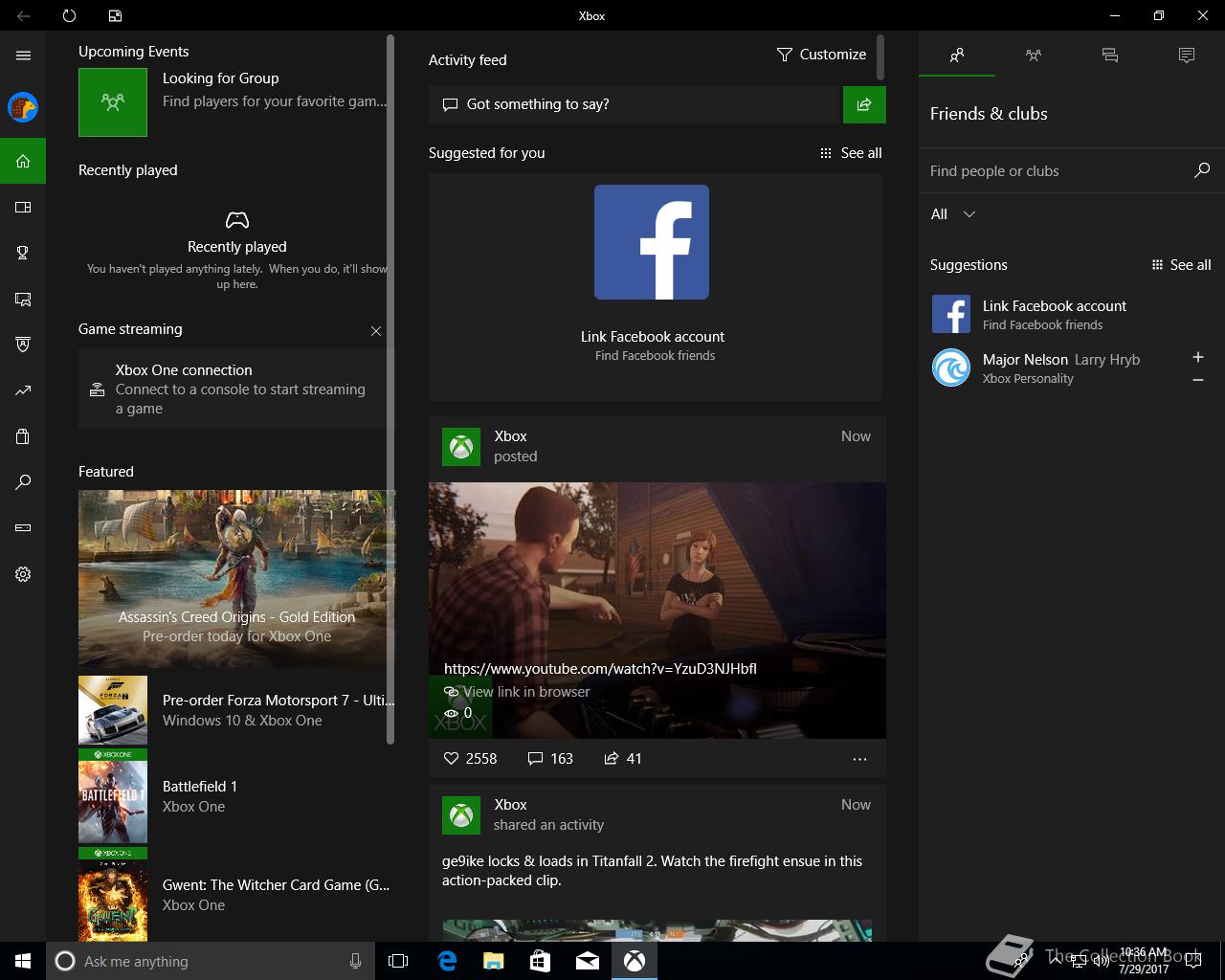Click the back arrow in title bar

click(23, 15)
